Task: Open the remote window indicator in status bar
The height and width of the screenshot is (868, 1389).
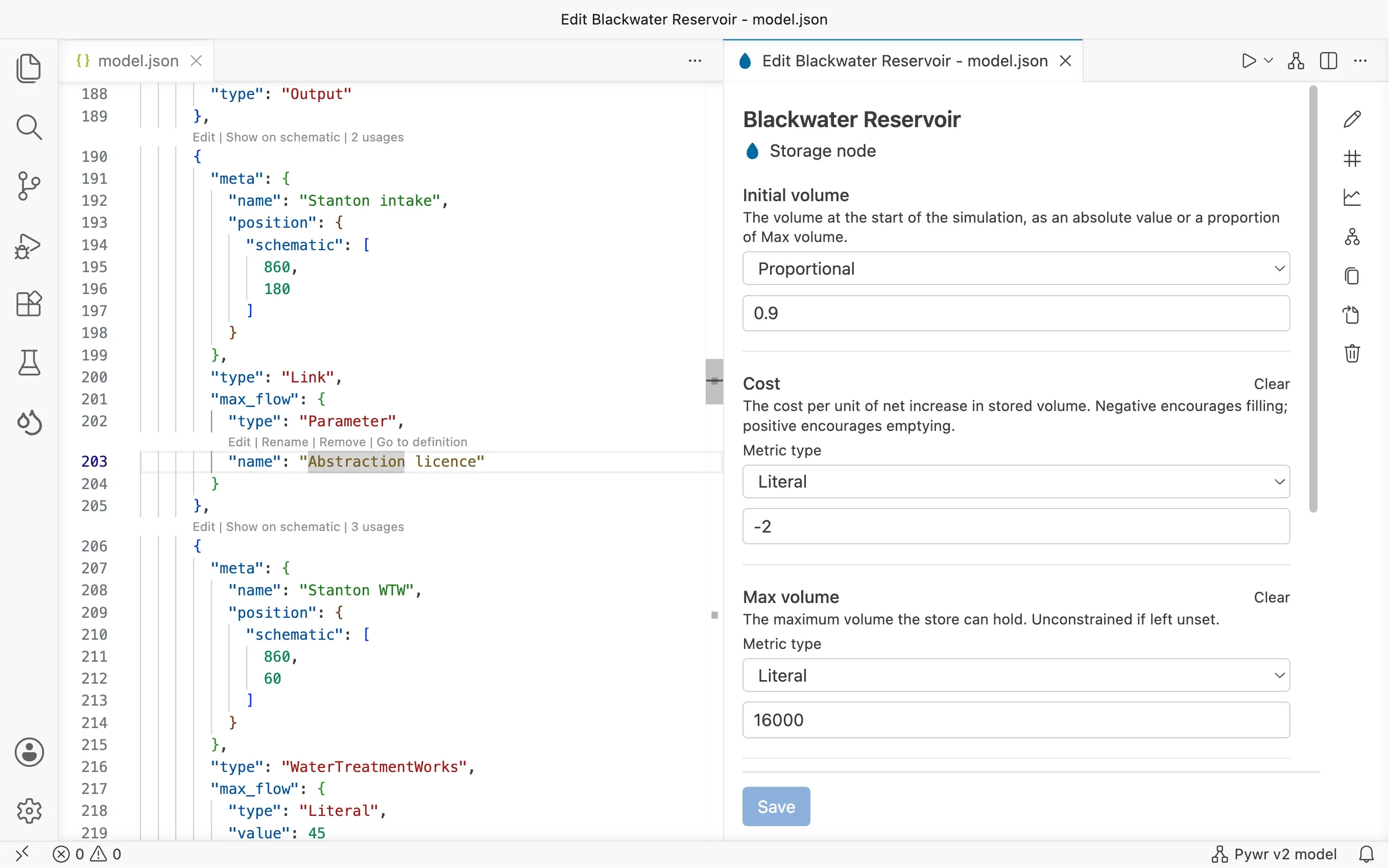Action: click(x=22, y=854)
